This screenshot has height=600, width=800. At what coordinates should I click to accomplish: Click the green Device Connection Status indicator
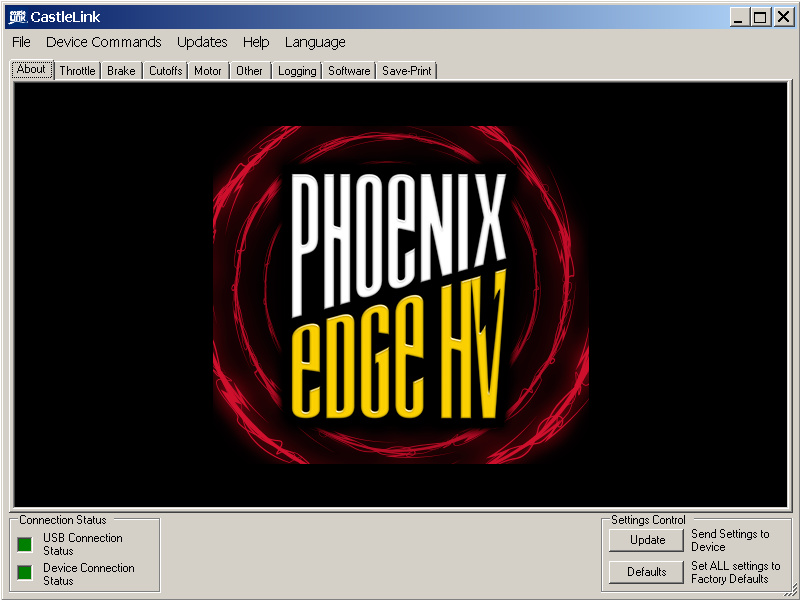[25, 573]
